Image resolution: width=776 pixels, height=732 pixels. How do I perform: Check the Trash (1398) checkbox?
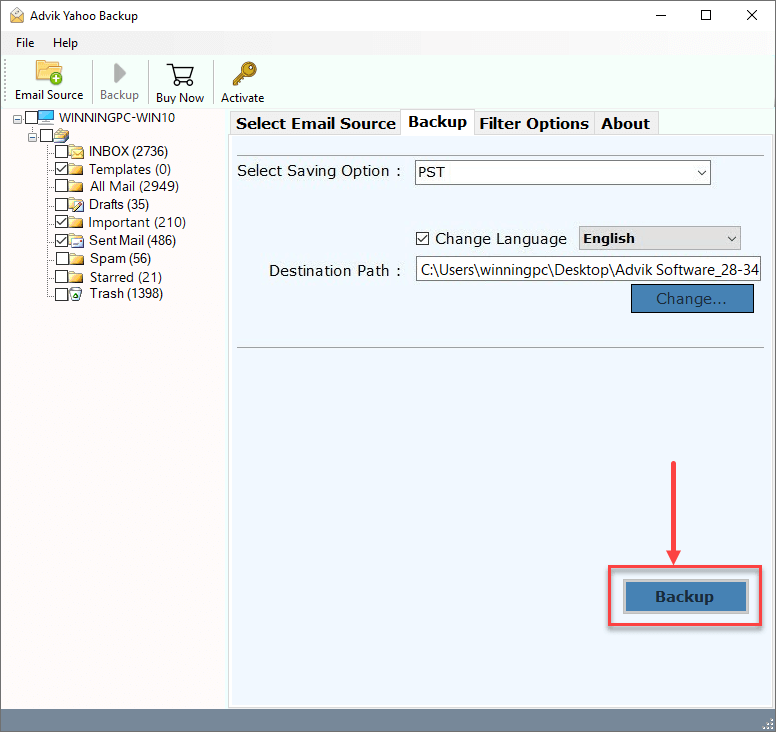pyautogui.click(x=62, y=294)
